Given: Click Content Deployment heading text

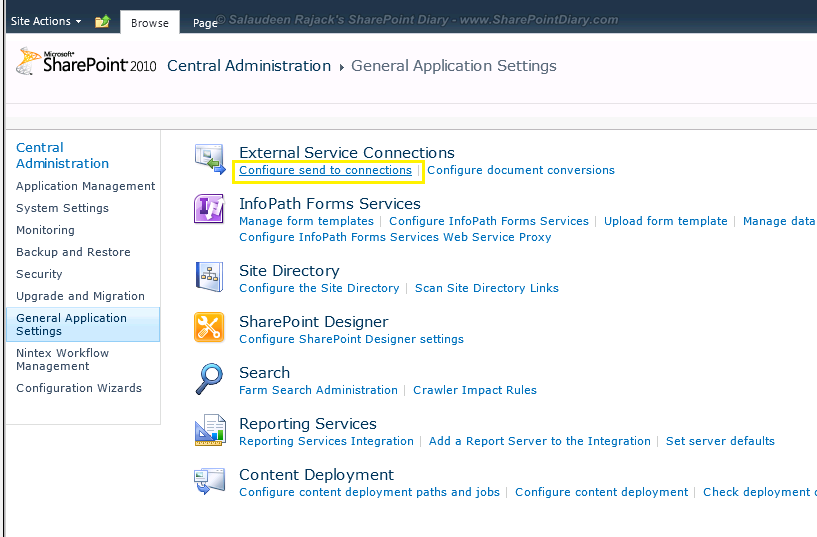Looking at the screenshot, I should pos(316,475).
